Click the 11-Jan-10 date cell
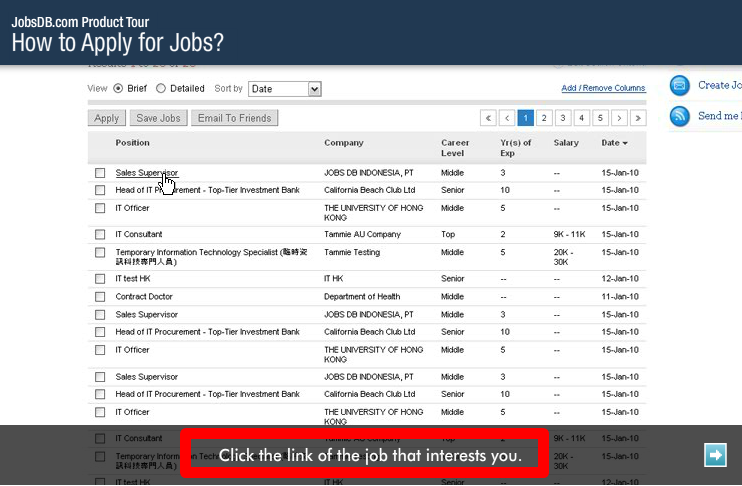The width and height of the screenshot is (742, 486). (x=620, y=297)
